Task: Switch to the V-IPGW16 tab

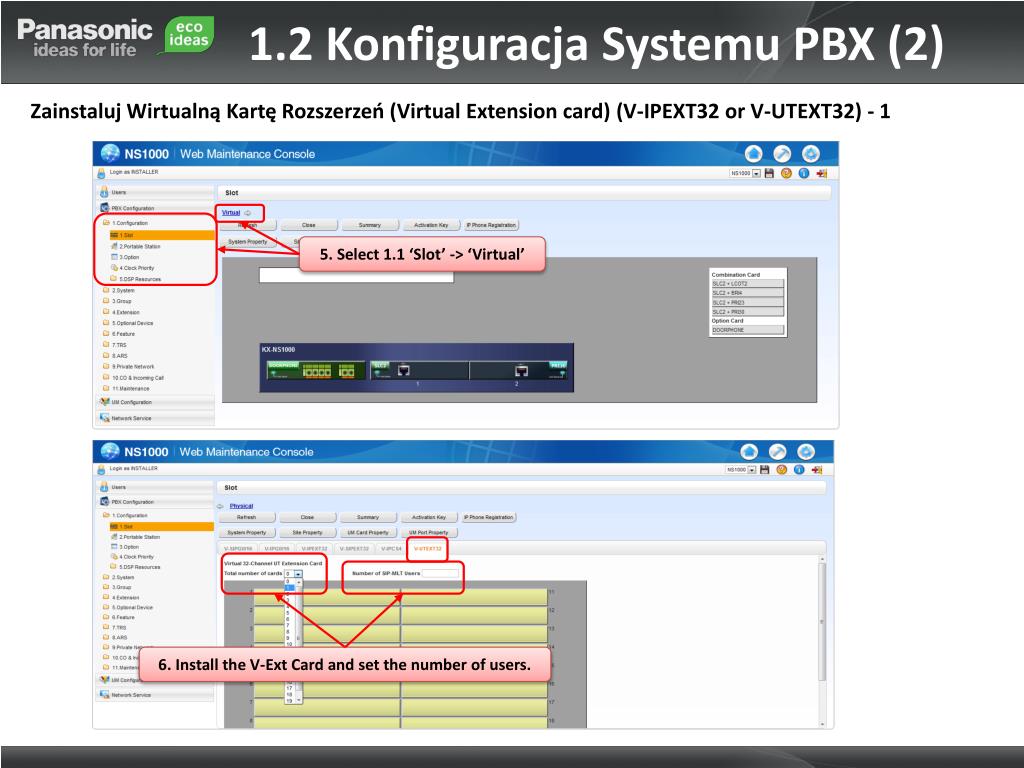Action: pyautogui.click(x=277, y=549)
